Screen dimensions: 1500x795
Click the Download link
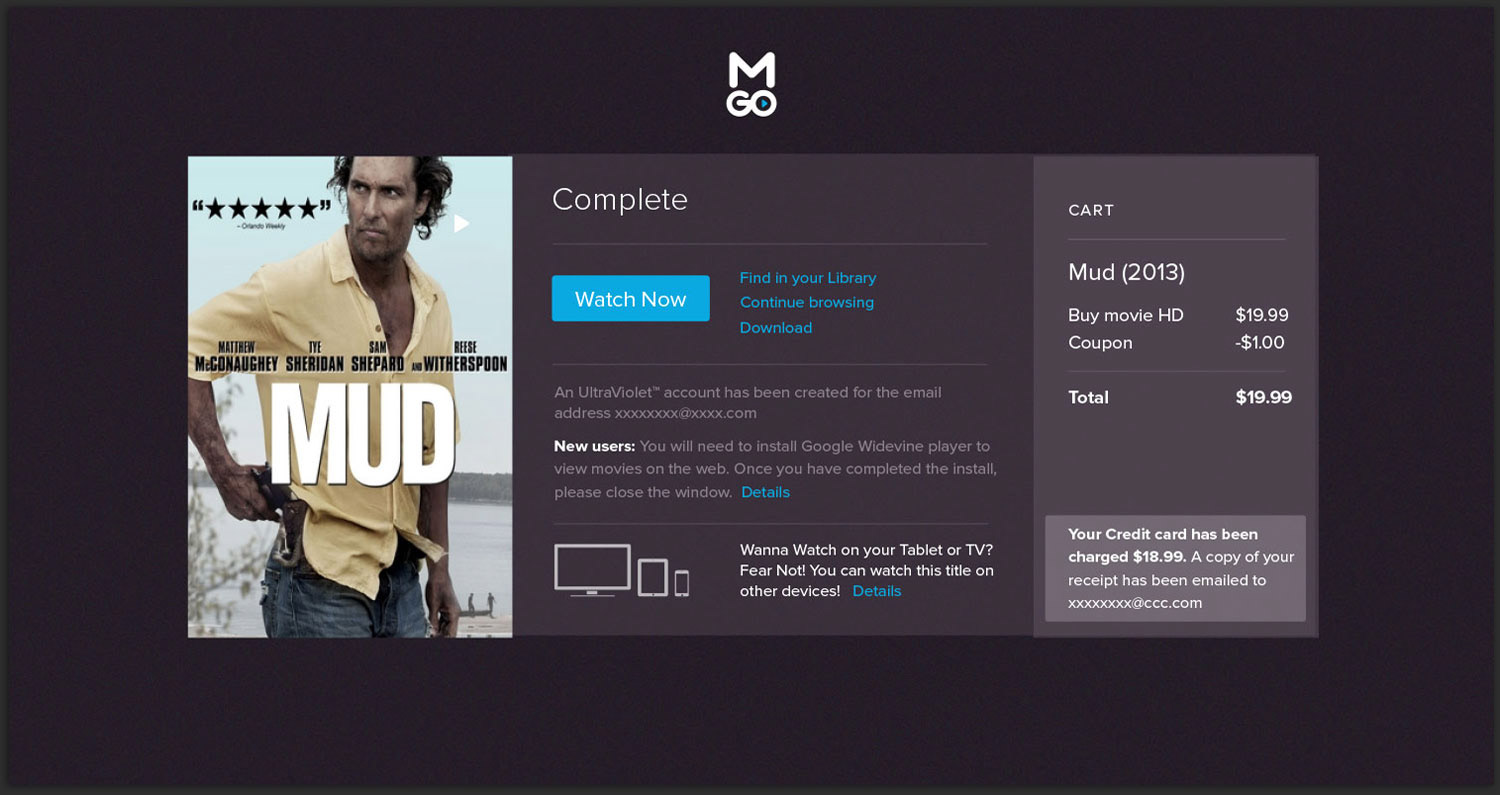pos(775,328)
